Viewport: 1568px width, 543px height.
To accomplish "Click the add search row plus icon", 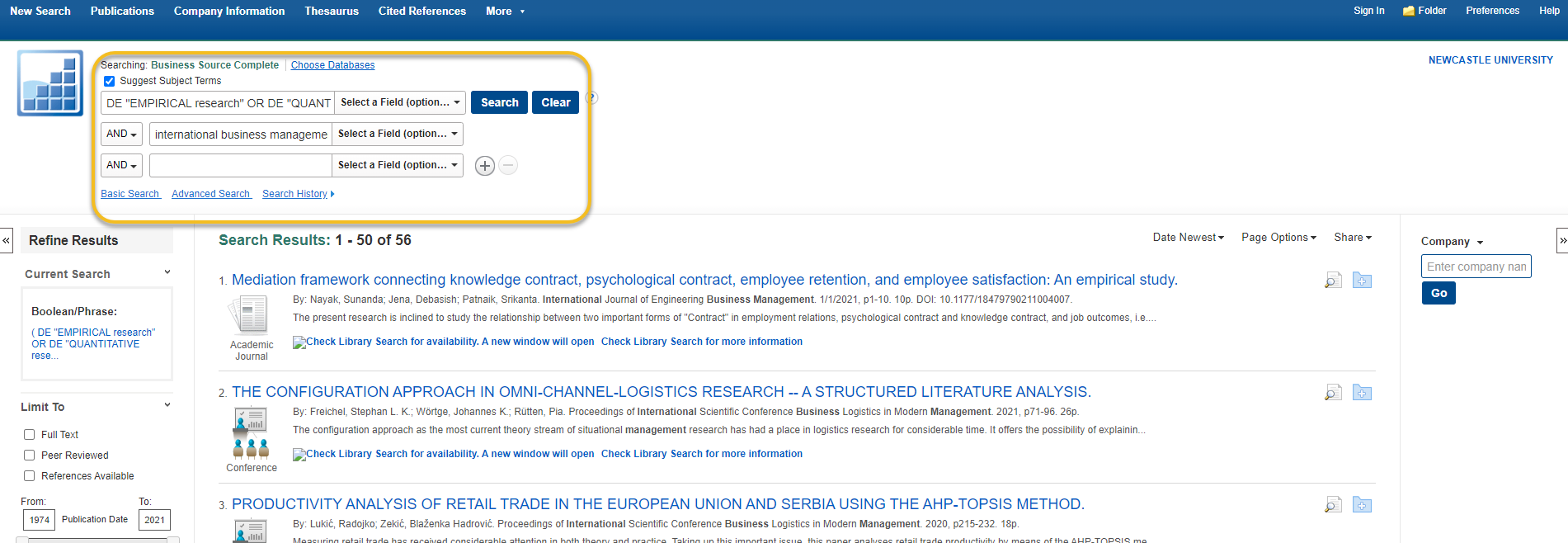I will [485, 166].
